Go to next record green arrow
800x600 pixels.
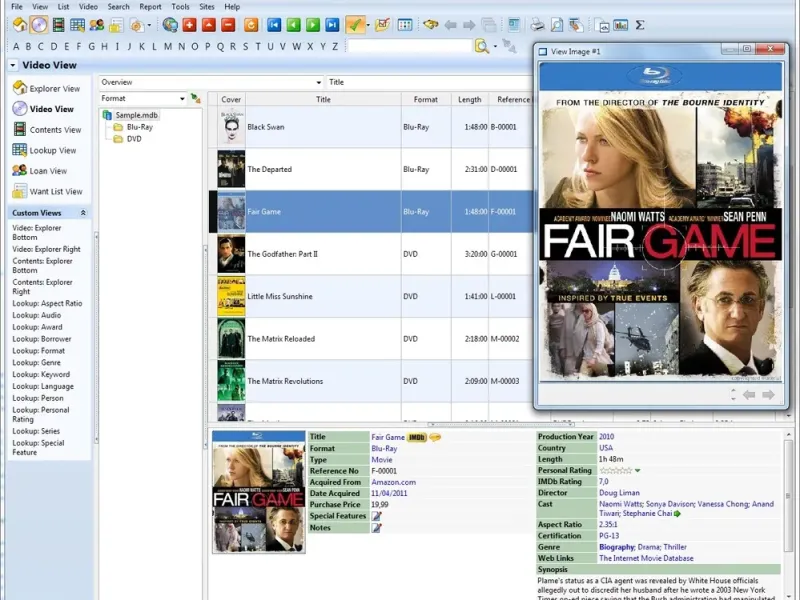pyautogui.click(x=313, y=24)
